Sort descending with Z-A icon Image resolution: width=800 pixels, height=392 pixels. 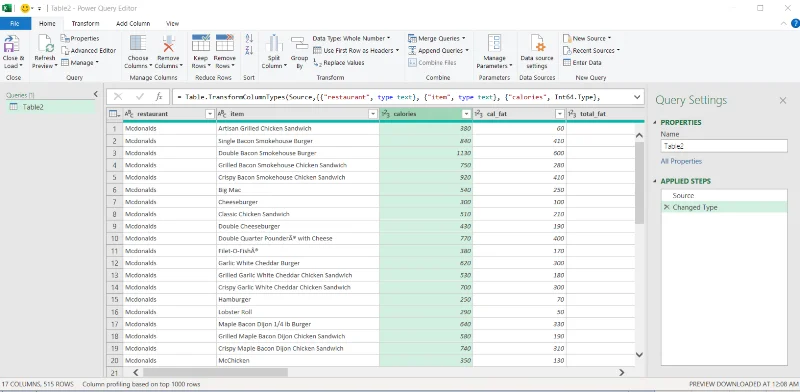[249, 50]
